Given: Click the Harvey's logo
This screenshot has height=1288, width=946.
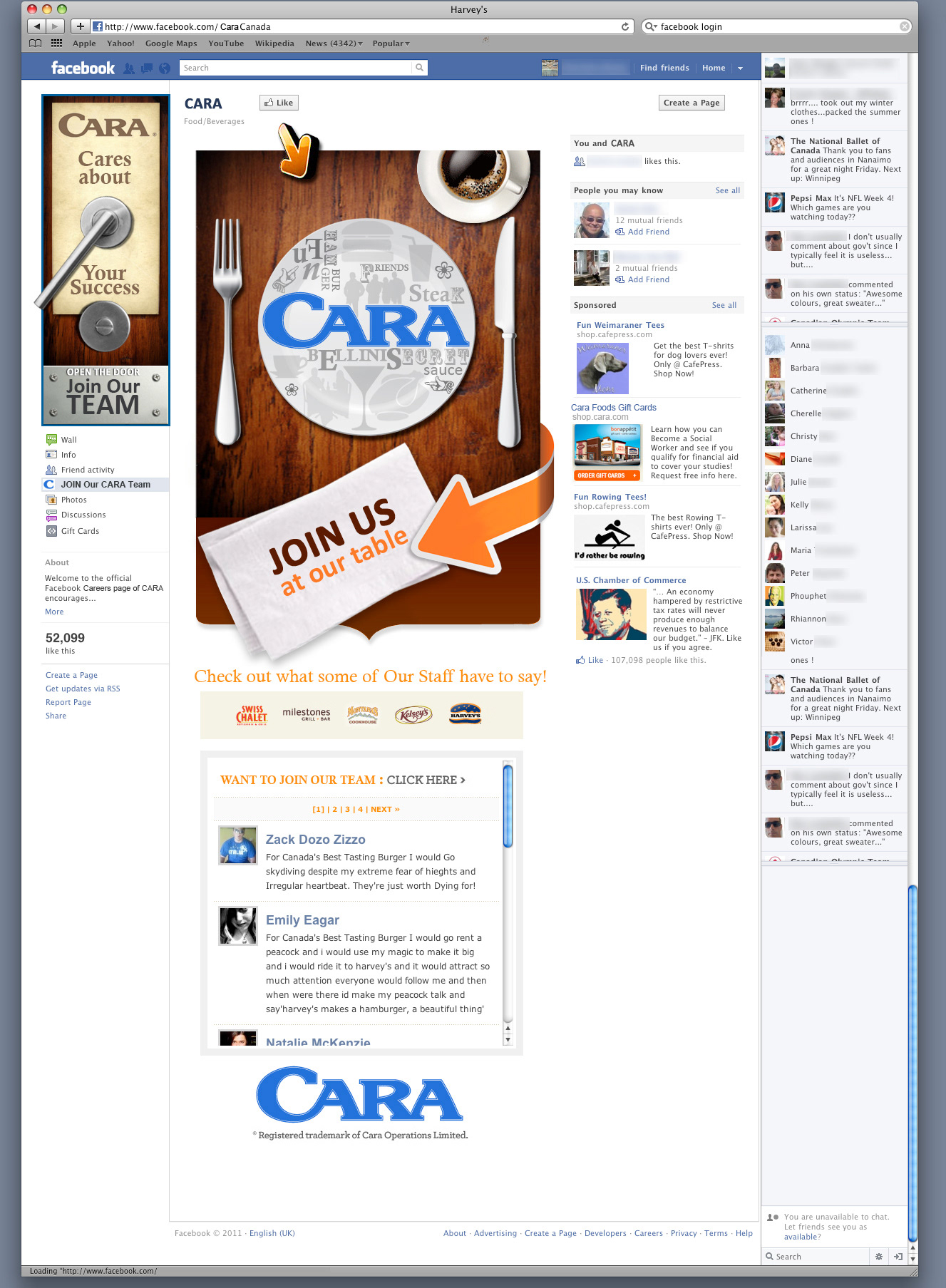Looking at the screenshot, I should coord(466,713).
